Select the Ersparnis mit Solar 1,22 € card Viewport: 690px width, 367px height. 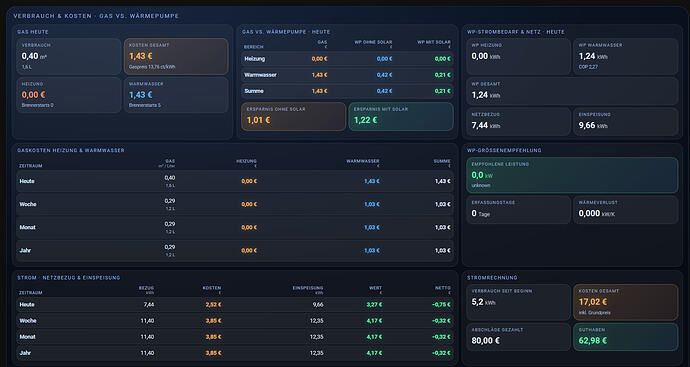tap(401, 117)
